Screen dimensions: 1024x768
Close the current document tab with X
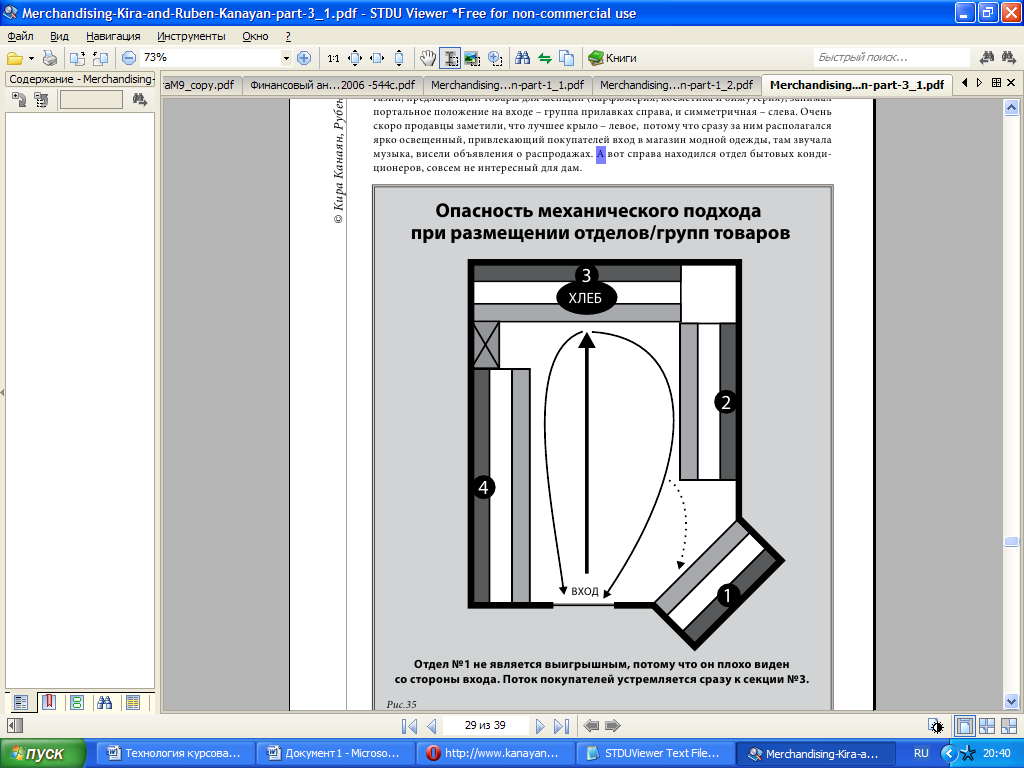(x=1011, y=83)
